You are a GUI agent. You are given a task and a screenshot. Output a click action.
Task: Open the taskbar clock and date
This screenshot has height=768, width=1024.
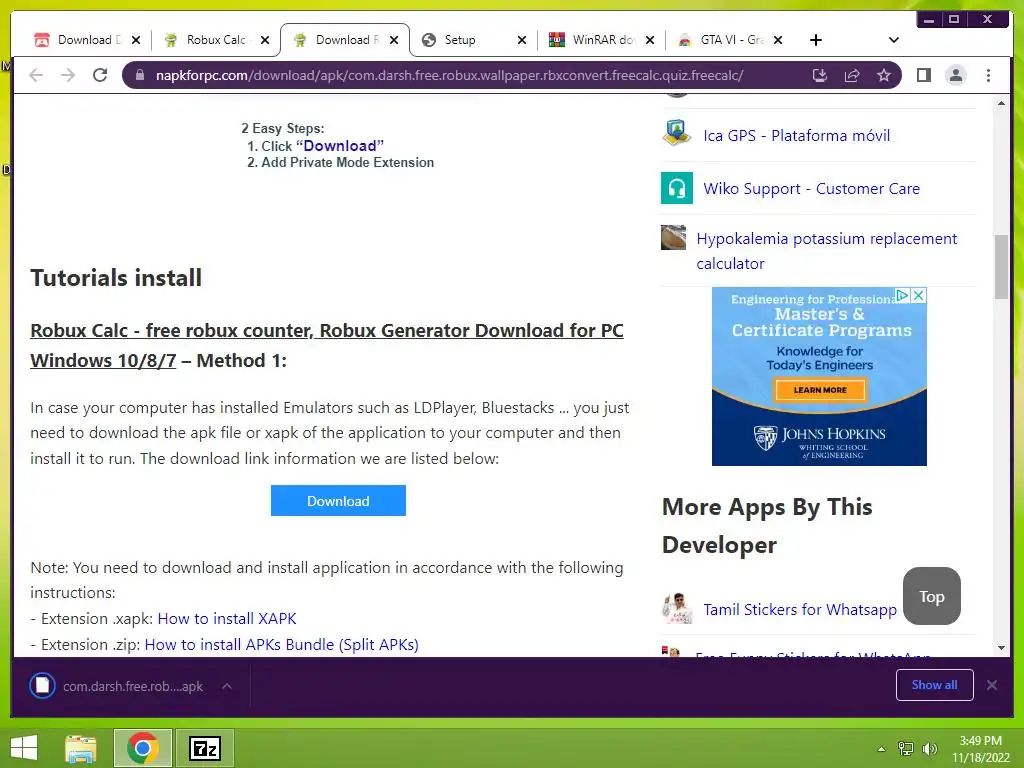click(x=980, y=749)
